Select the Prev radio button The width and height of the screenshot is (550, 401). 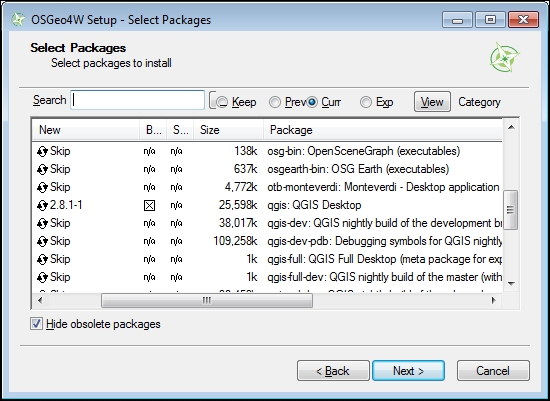(275, 102)
